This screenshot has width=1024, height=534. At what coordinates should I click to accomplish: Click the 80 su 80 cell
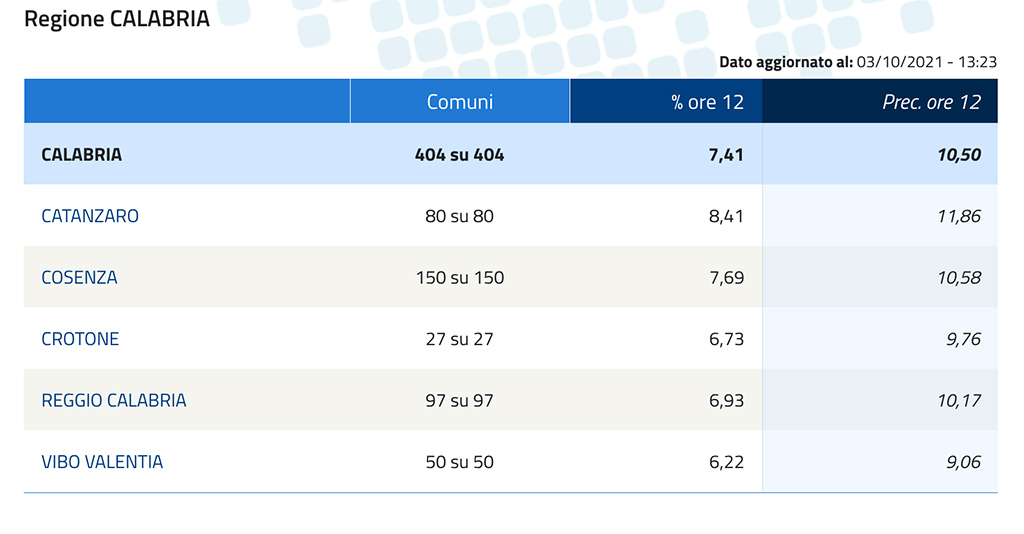click(460, 216)
